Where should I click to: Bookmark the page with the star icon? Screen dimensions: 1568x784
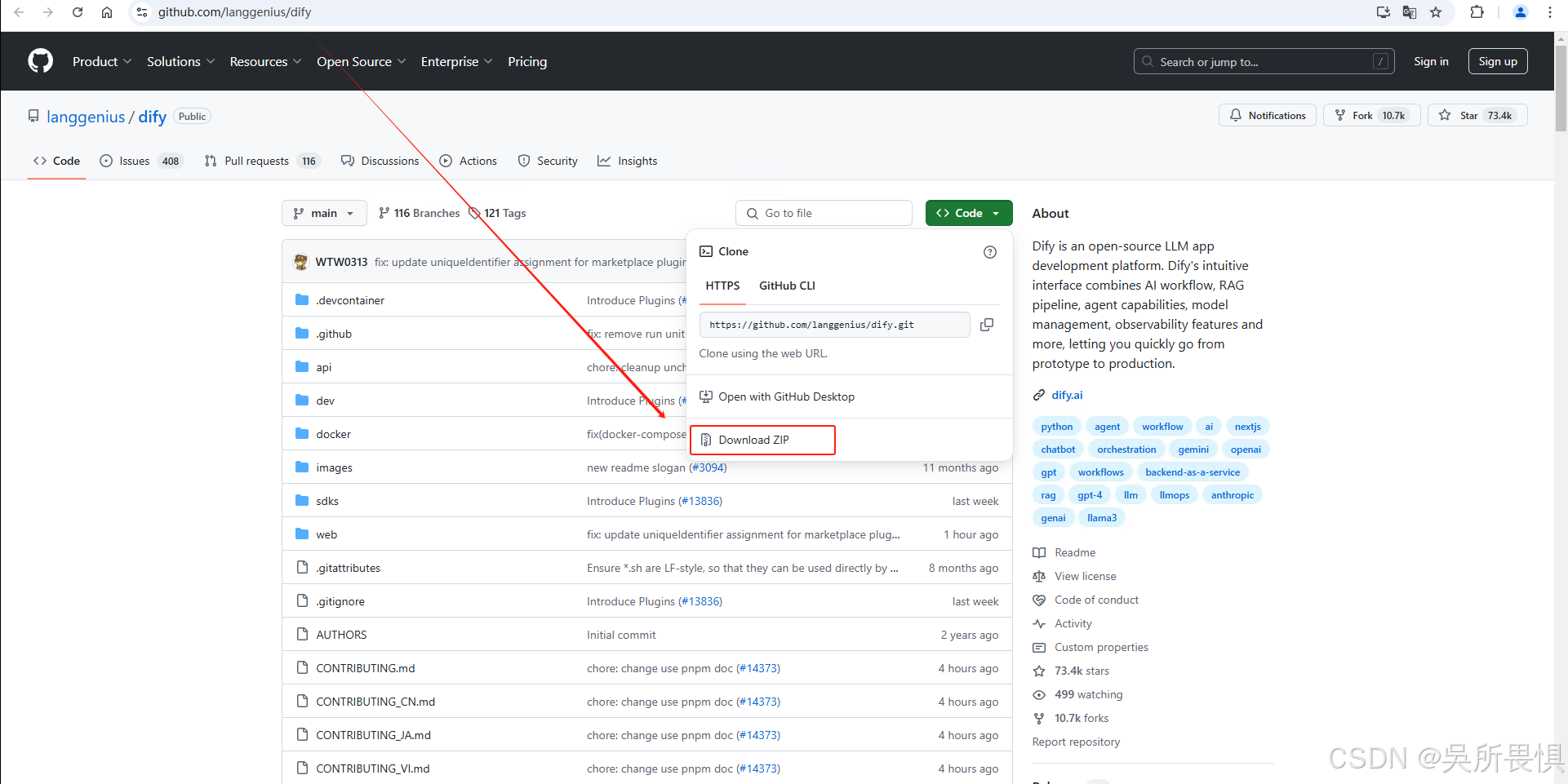click(1436, 12)
